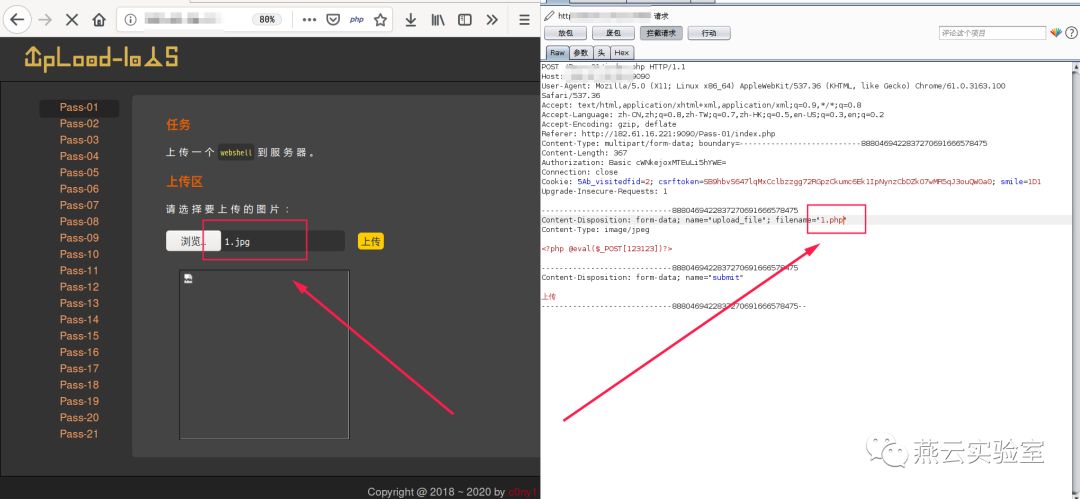The image size is (1080, 499).
Task: Click the php extension icon in address bar
Action: [357, 19]
